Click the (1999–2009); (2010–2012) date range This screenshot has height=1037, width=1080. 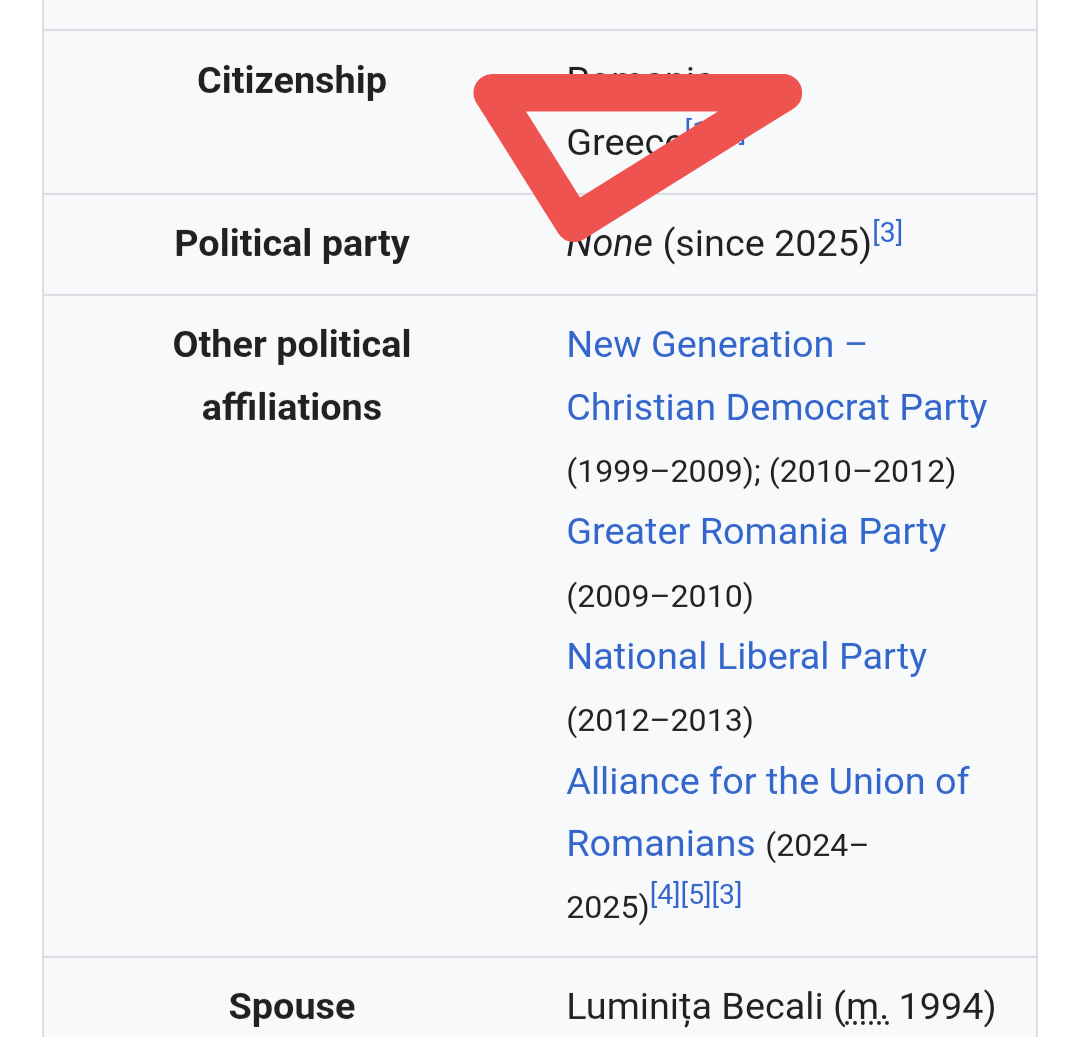click(761, 472)
